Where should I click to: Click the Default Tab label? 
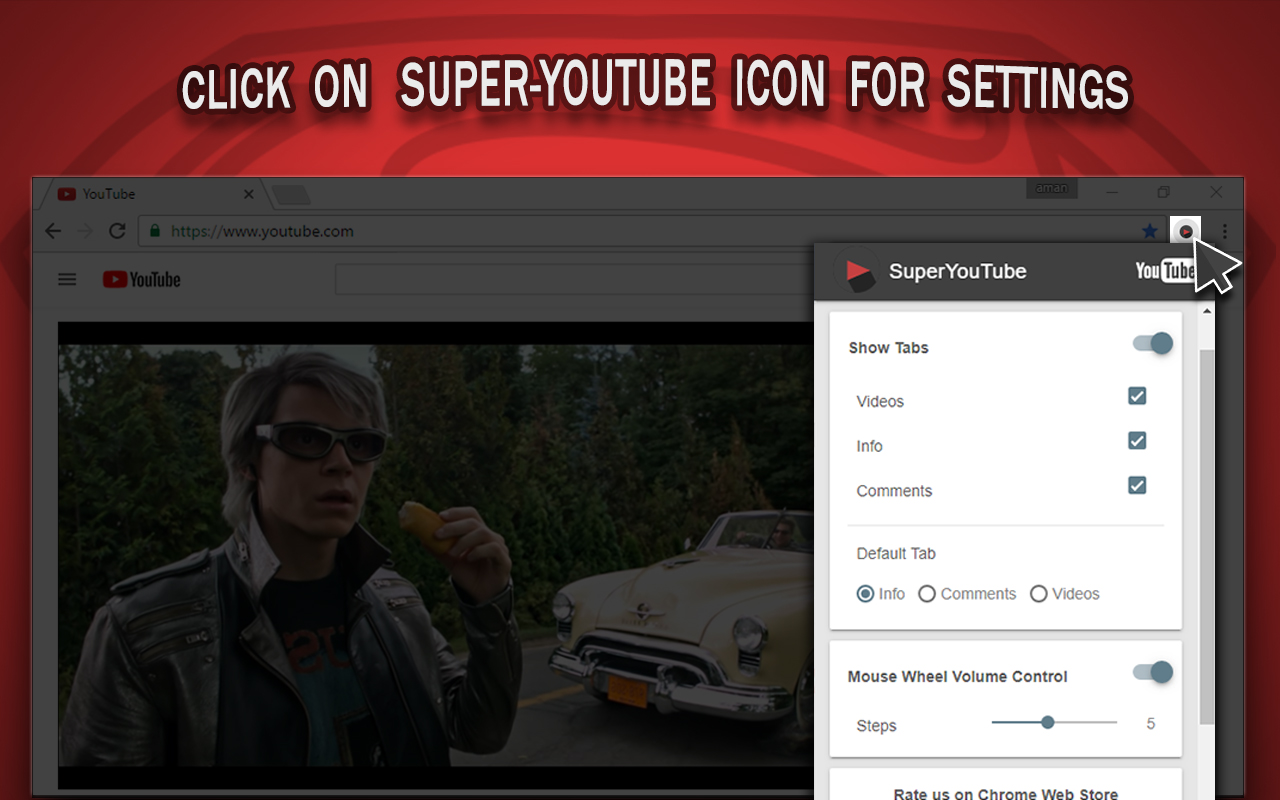896,554
